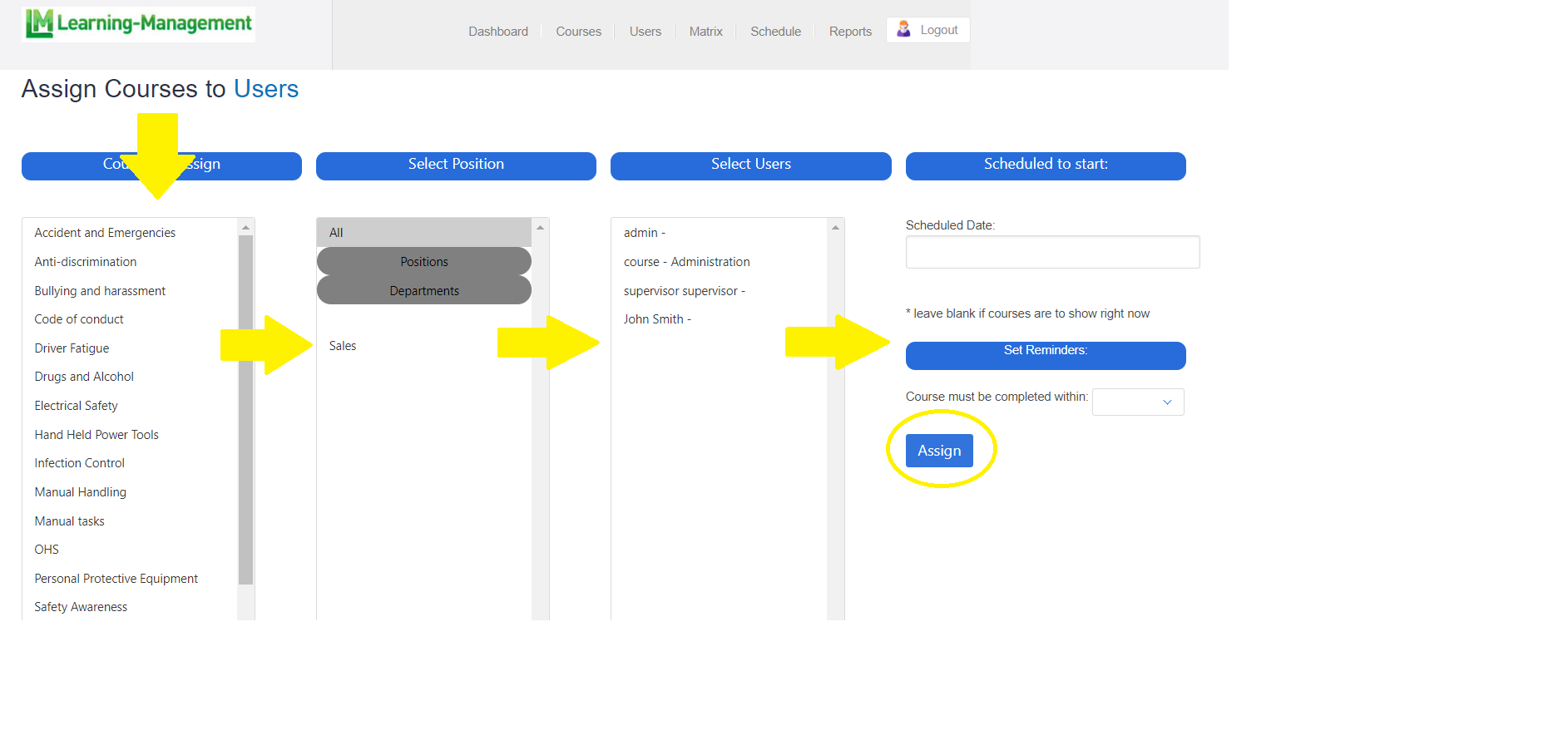Choose John Smith from users list
The image size is (1568, 750).
(656, 319)
